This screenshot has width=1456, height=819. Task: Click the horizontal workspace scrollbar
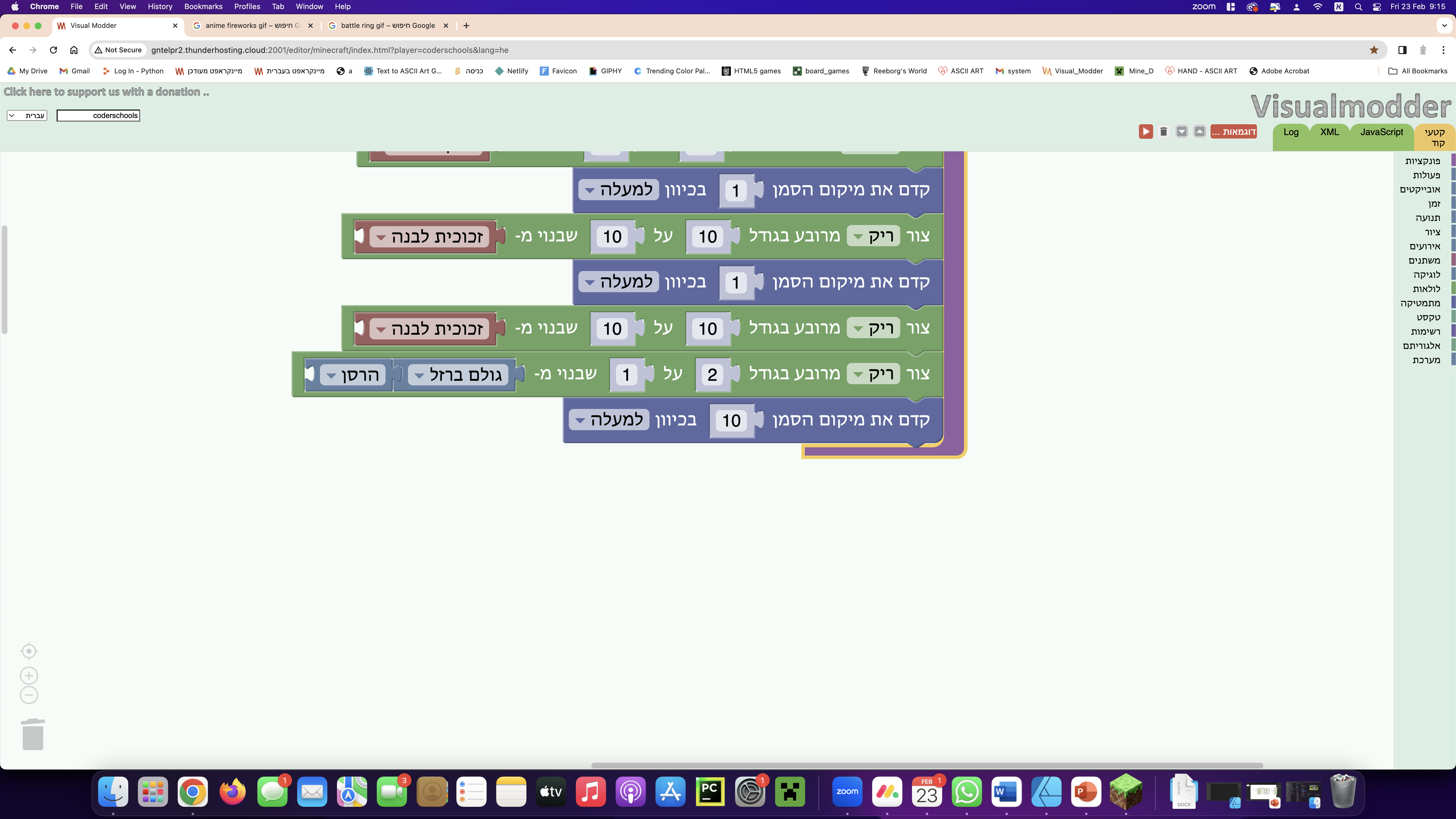click(x=927, y=765)
